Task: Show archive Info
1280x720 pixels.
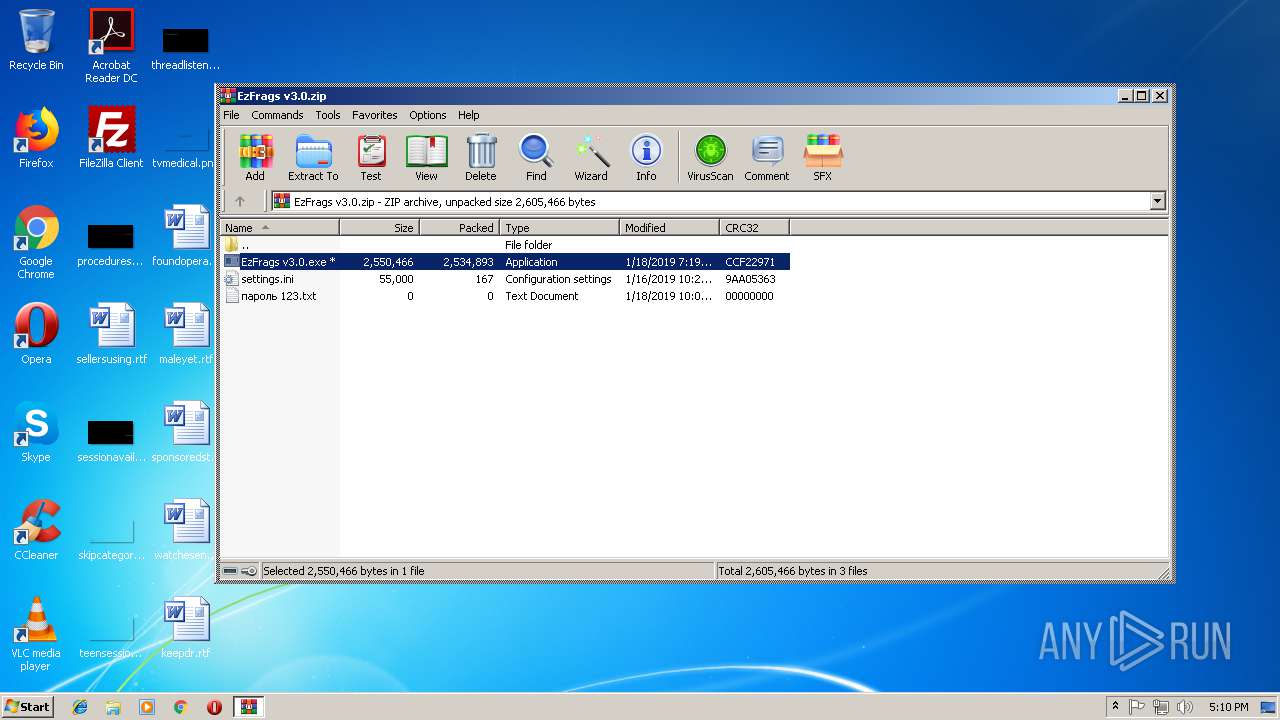Action: [646, 158]
